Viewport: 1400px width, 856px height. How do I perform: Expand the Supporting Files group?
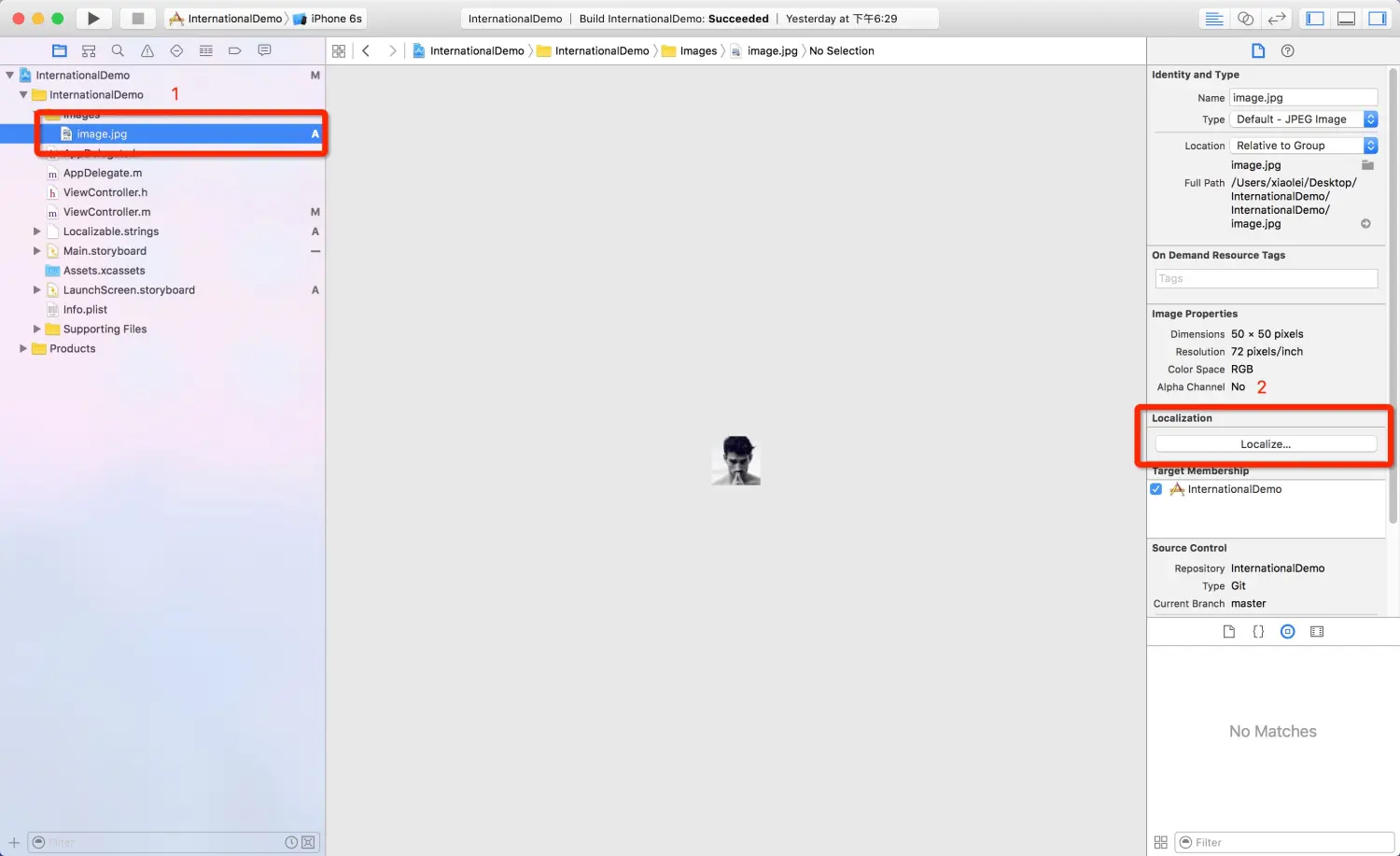point(37,330)
